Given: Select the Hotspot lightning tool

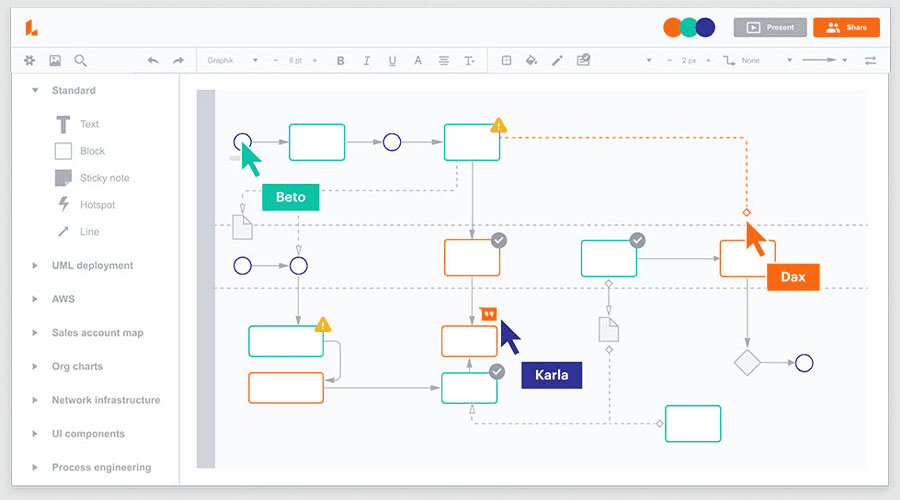Looking at the screenshot, I should [86, 204].
